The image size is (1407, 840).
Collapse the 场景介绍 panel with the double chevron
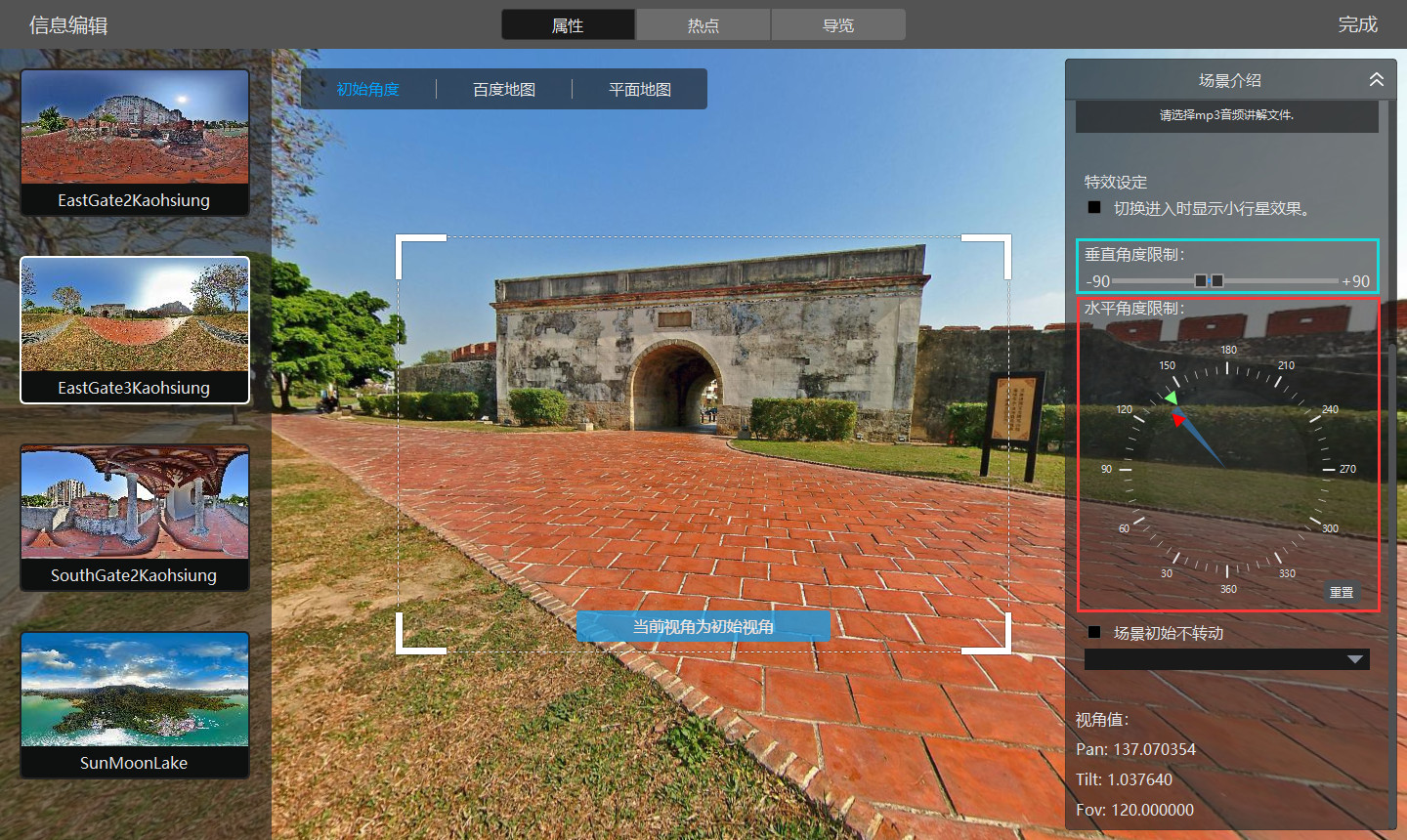[1376, 80]
